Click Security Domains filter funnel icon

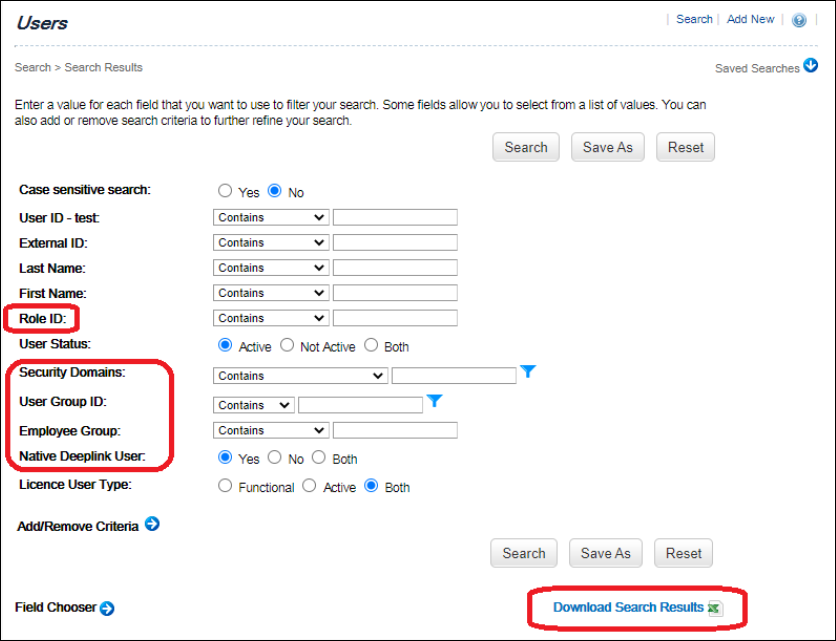(x=528, y=371)
